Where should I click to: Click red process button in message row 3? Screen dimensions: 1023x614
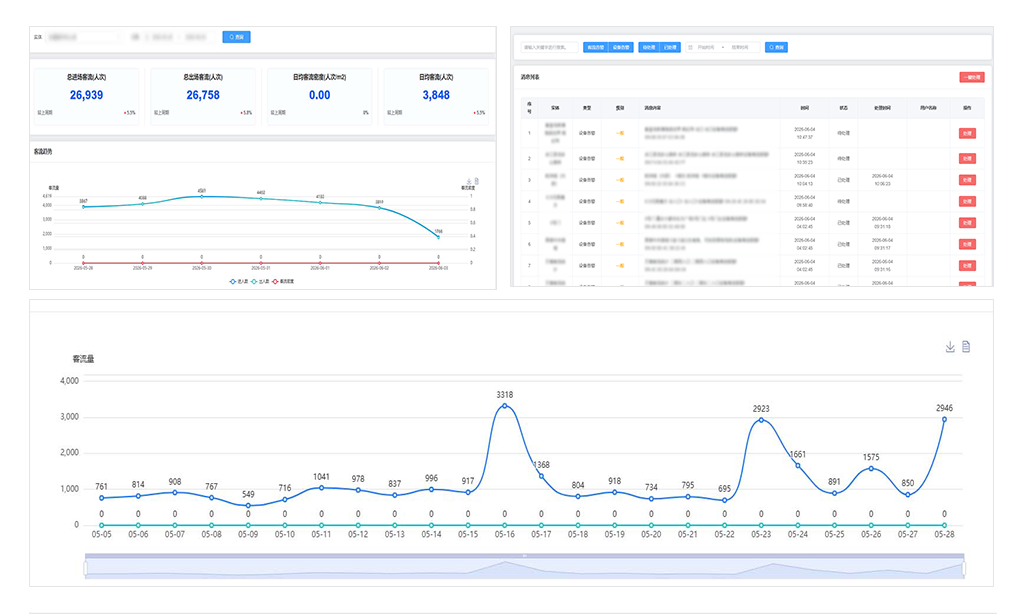click(x=967, y=179)
